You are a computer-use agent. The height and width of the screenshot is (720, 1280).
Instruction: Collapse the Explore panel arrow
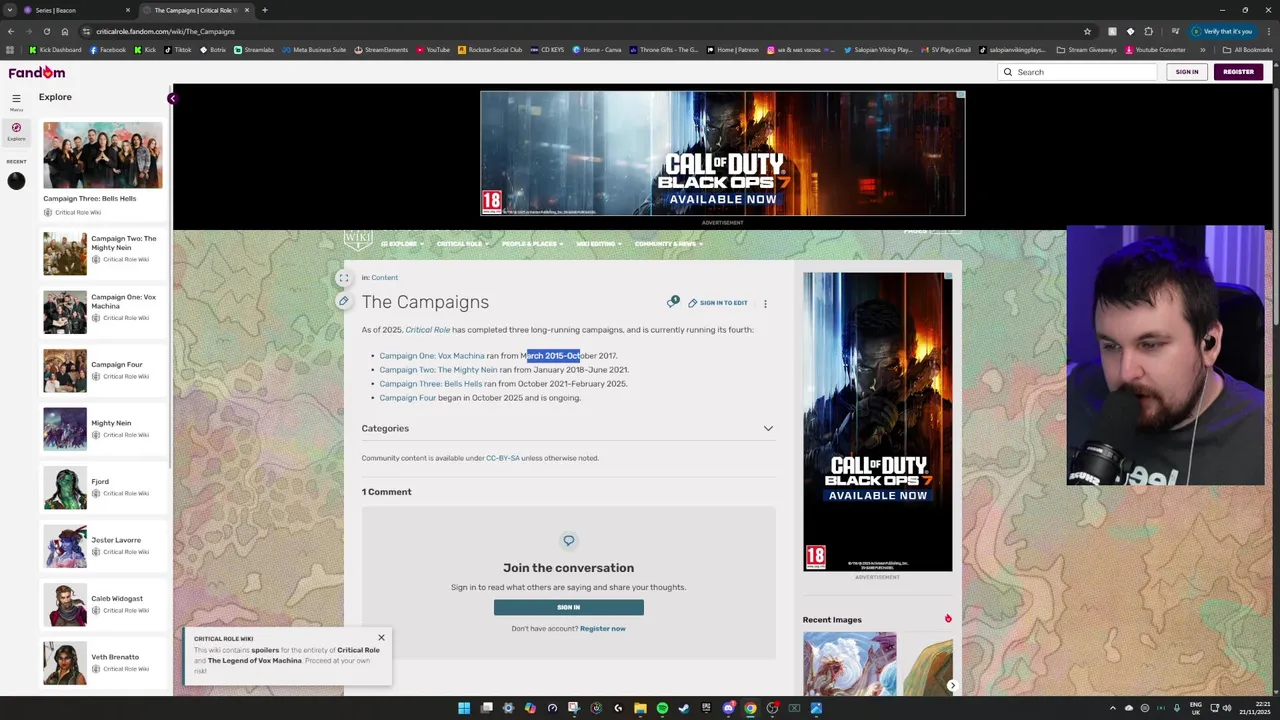tap(172, 98)
